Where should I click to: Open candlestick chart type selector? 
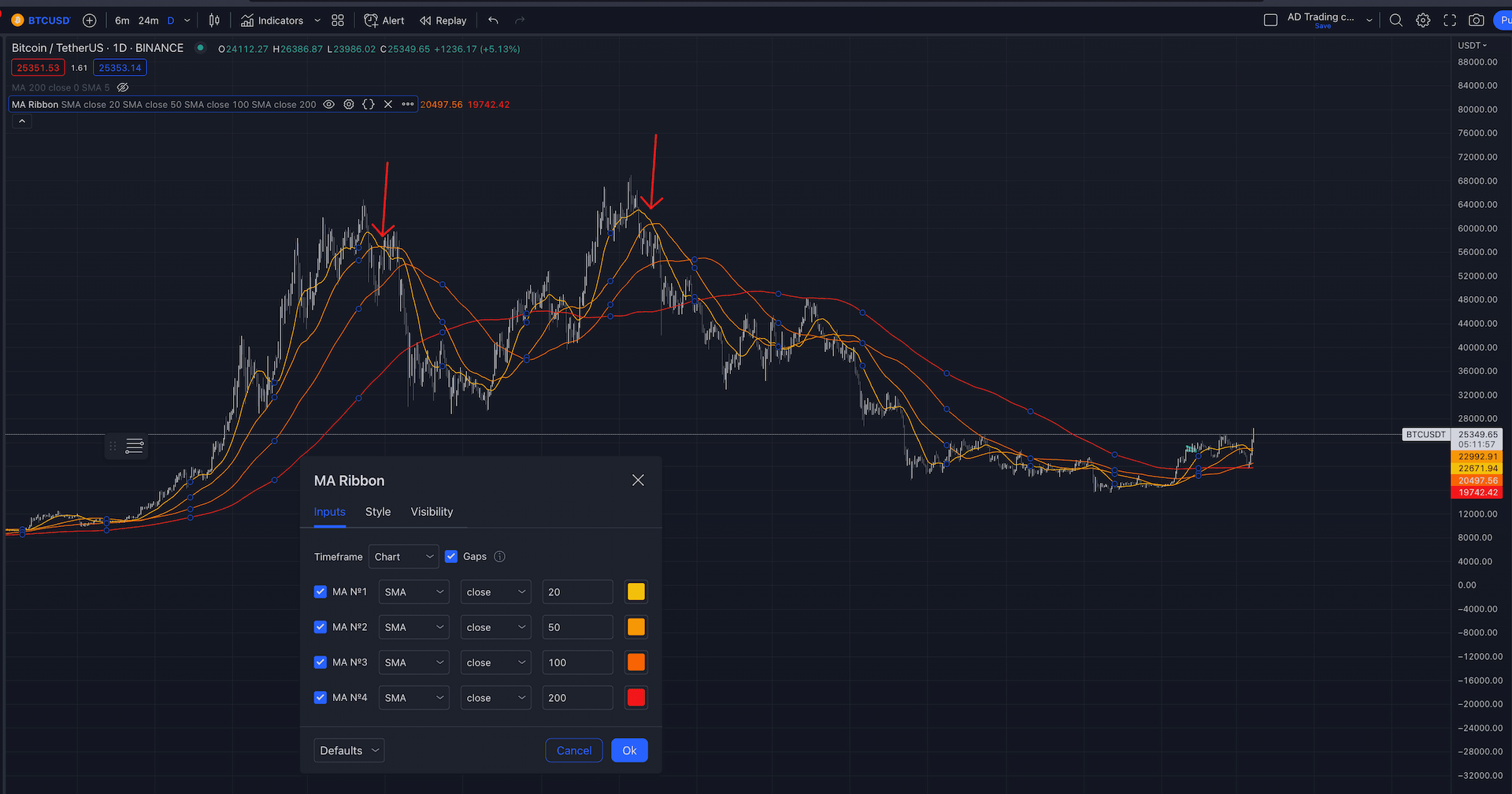click(x=214, y=20)
